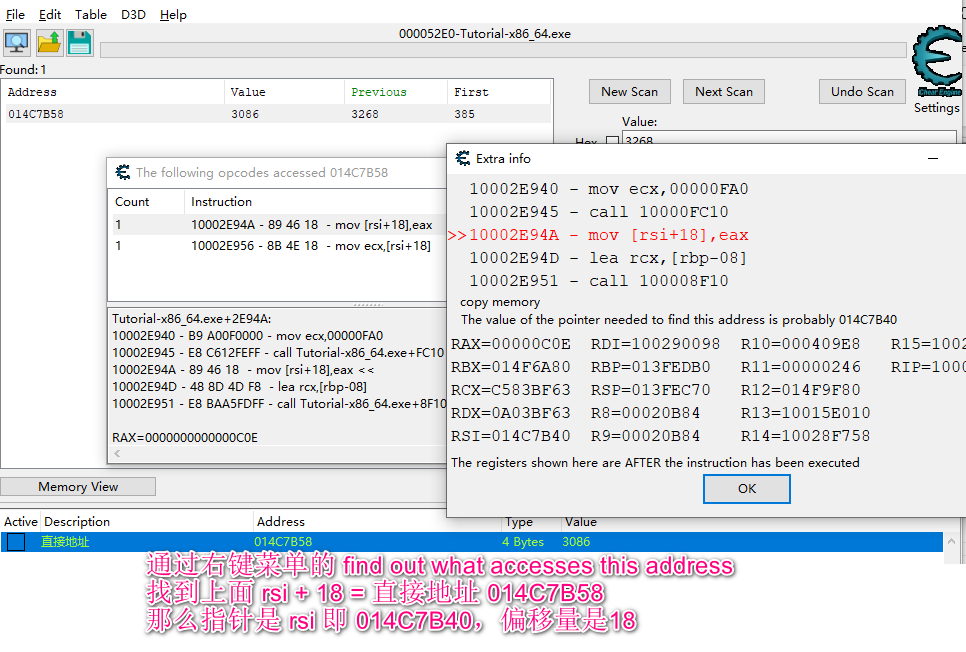Open a cheat table via folder icon
Viewport: 966px width, 652px height.
click(x=49, y=43)
